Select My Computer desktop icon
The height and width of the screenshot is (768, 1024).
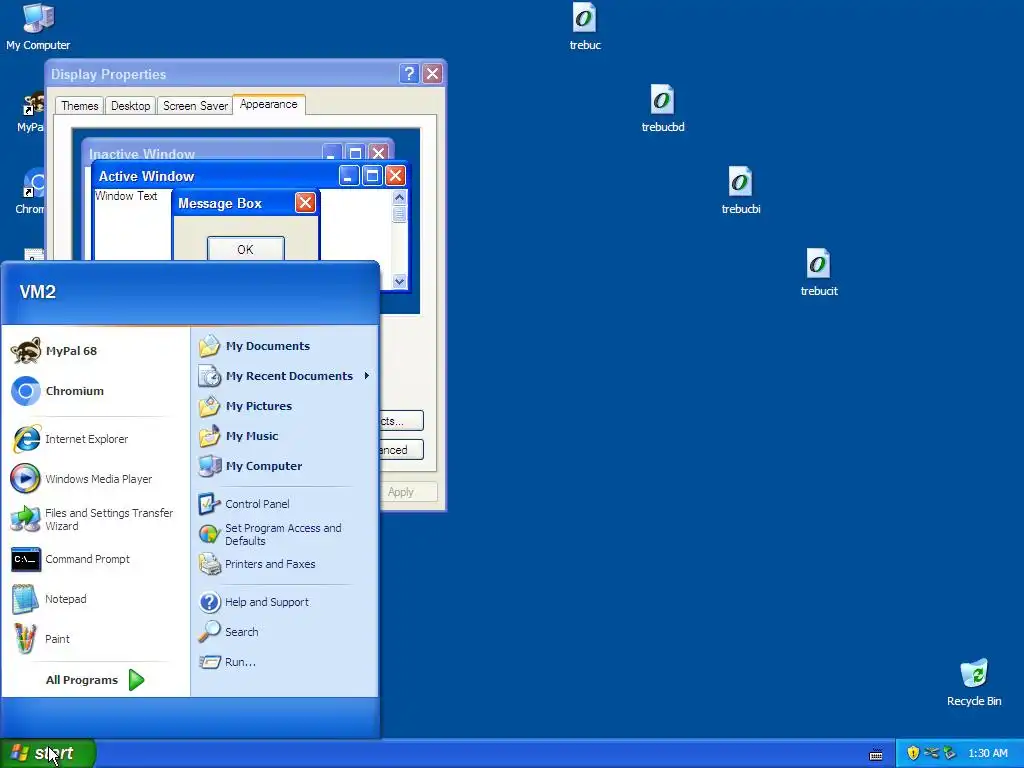(38, 26)
